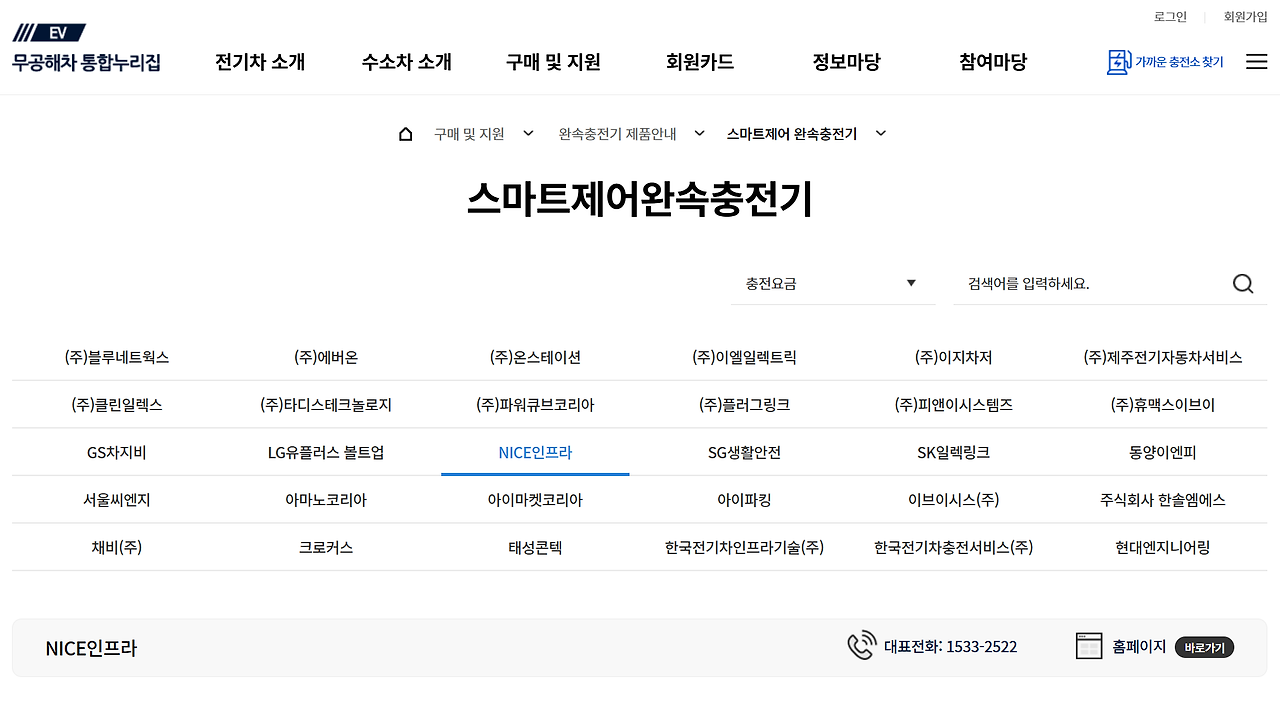Select the GS차지비 tab
1280x715 pixels.
116,452
